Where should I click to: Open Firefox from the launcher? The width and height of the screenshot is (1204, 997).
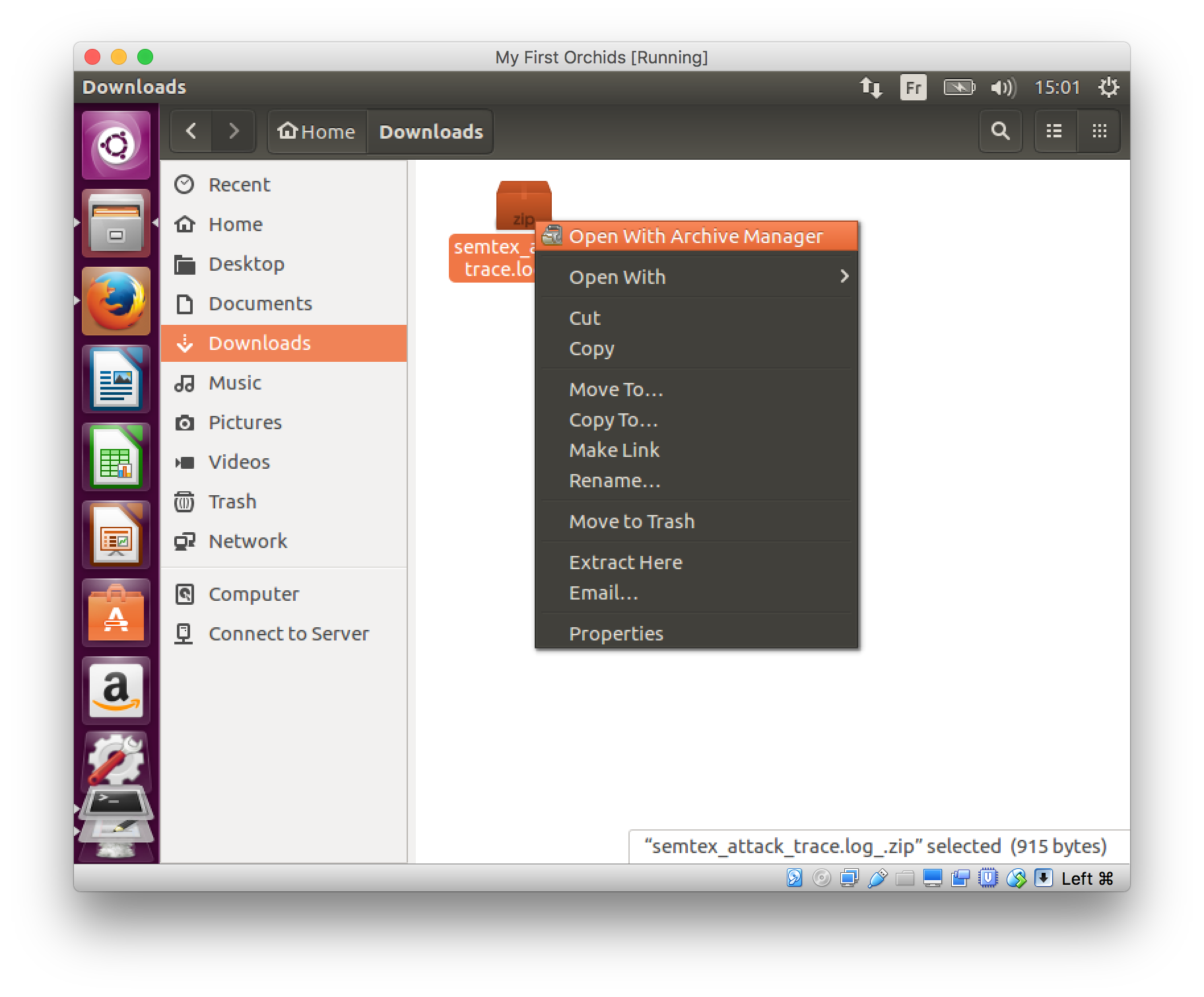click(116, 302)
